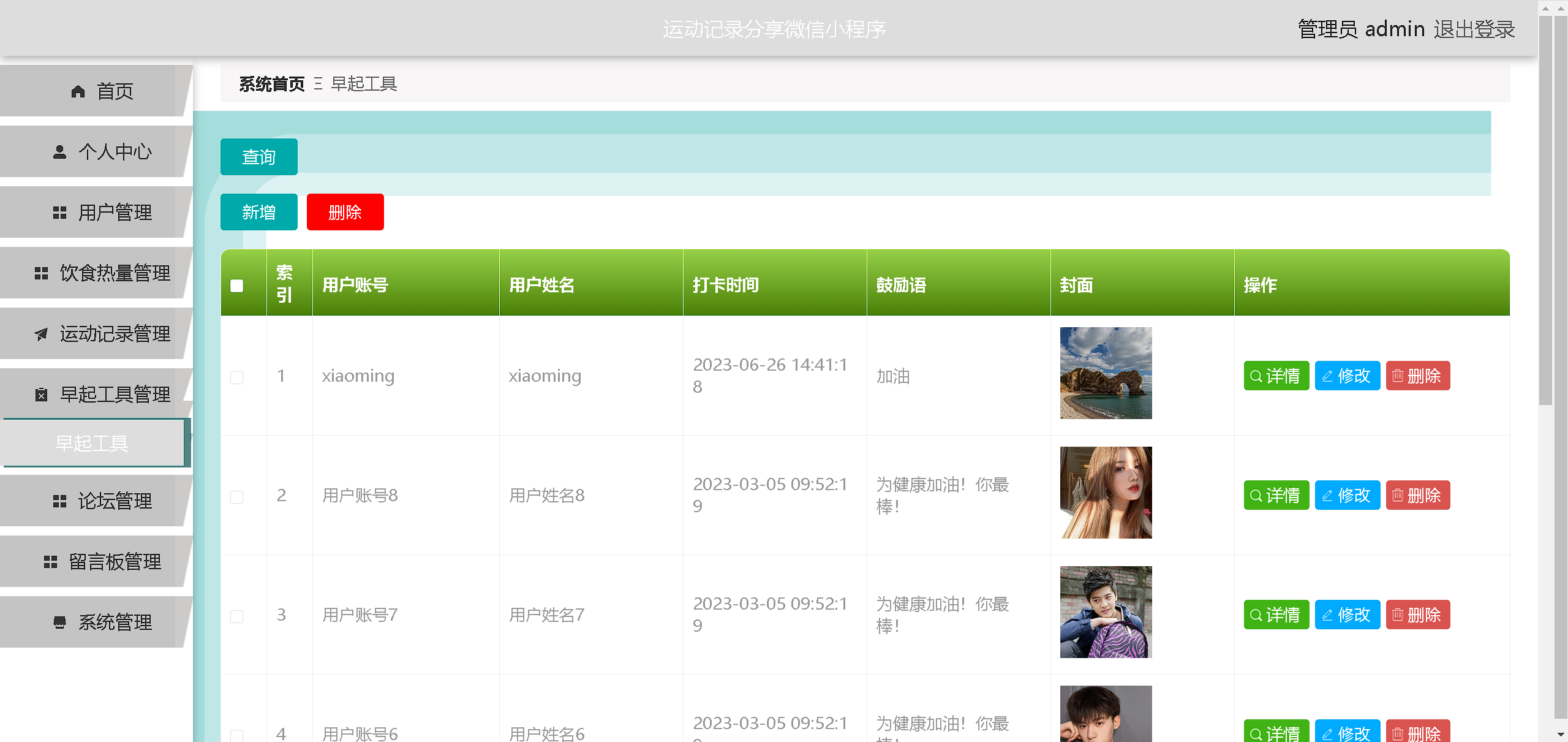The image size is (1568, 742).
Task: Collapse the 早起工具管理 sidebar section
Action: [x=114, y=395]
